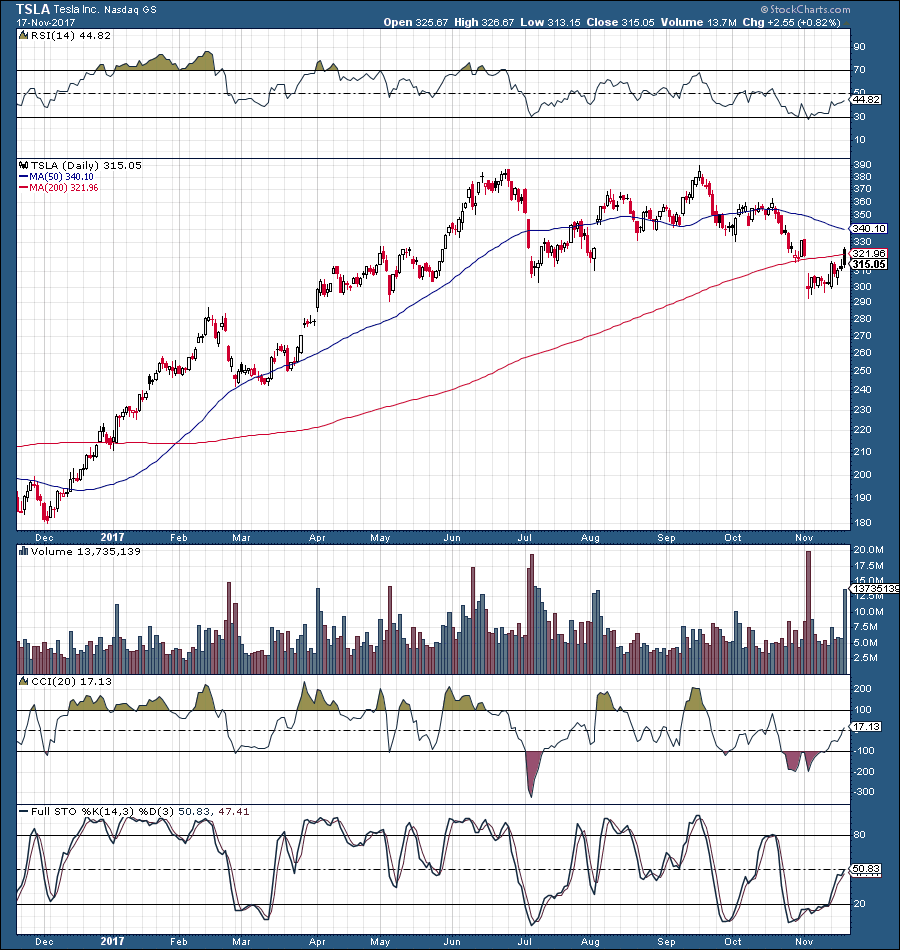Click the 180 label on price axis
Image resolution: width=900 pixels, height=950 pixels.
point(862,522)
